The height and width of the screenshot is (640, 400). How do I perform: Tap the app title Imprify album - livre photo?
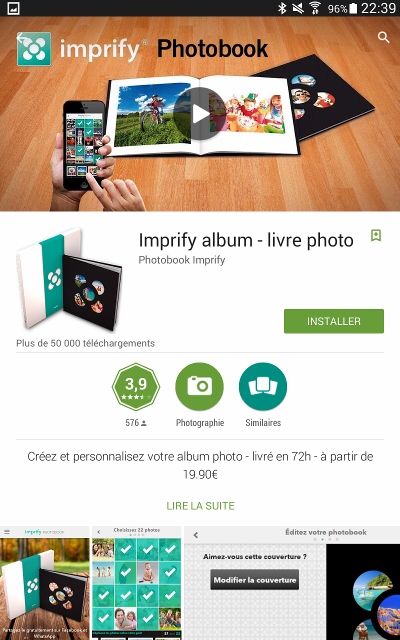pos(246,240)
